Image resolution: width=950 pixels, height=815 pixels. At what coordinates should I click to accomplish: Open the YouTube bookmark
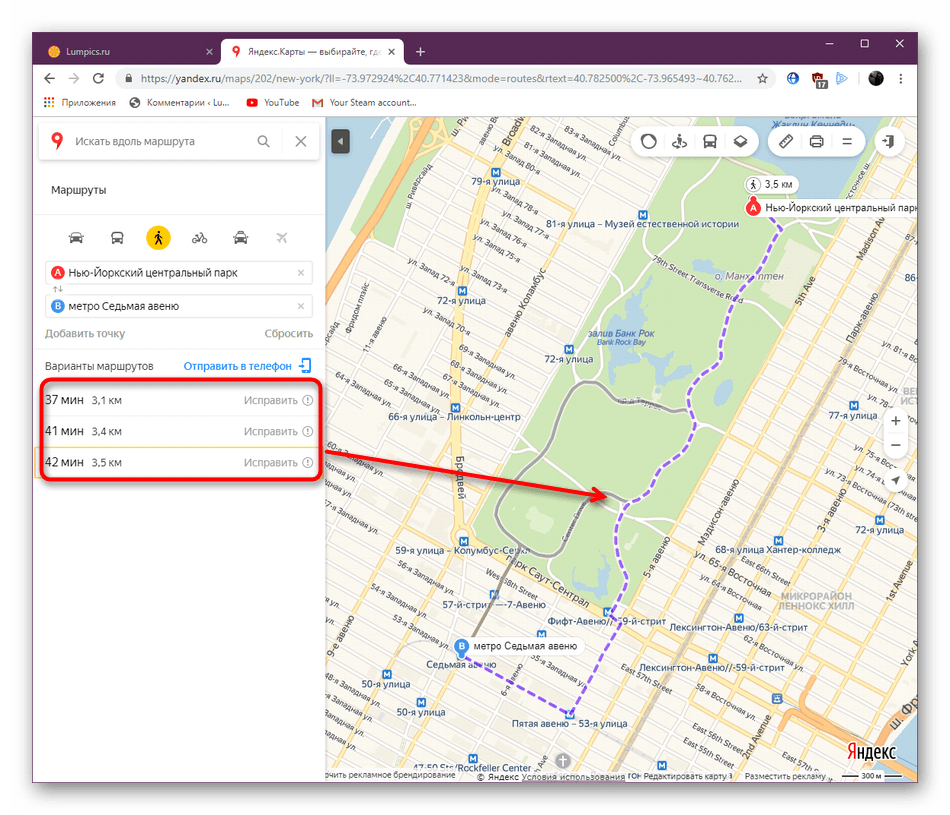coord(273,102)
